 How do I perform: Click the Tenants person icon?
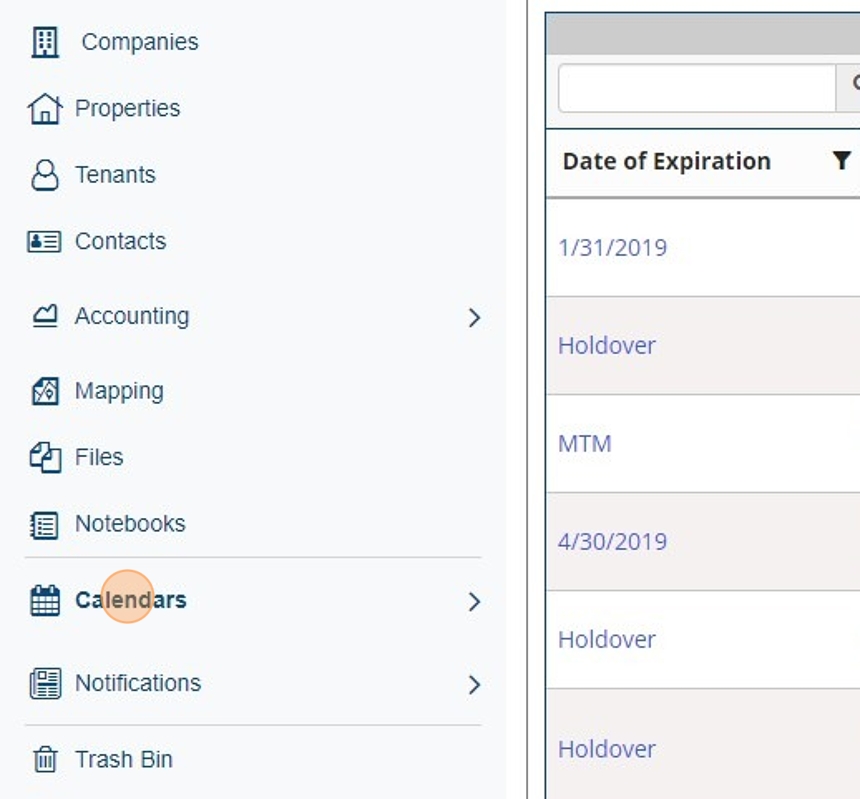45,175
